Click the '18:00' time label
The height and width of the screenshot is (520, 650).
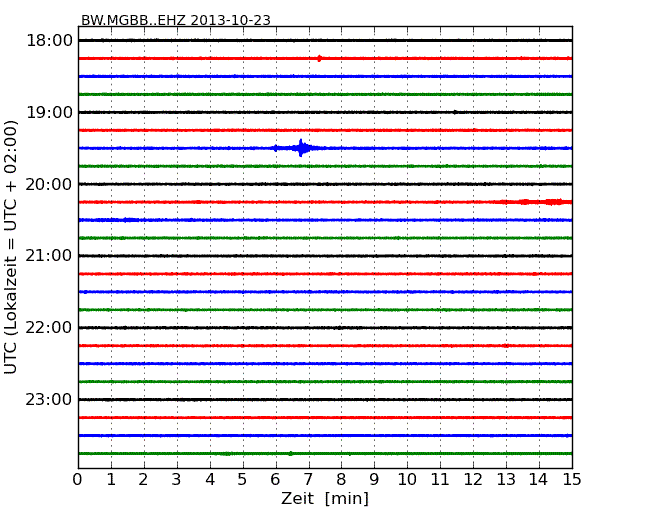(x=49, y=41)
